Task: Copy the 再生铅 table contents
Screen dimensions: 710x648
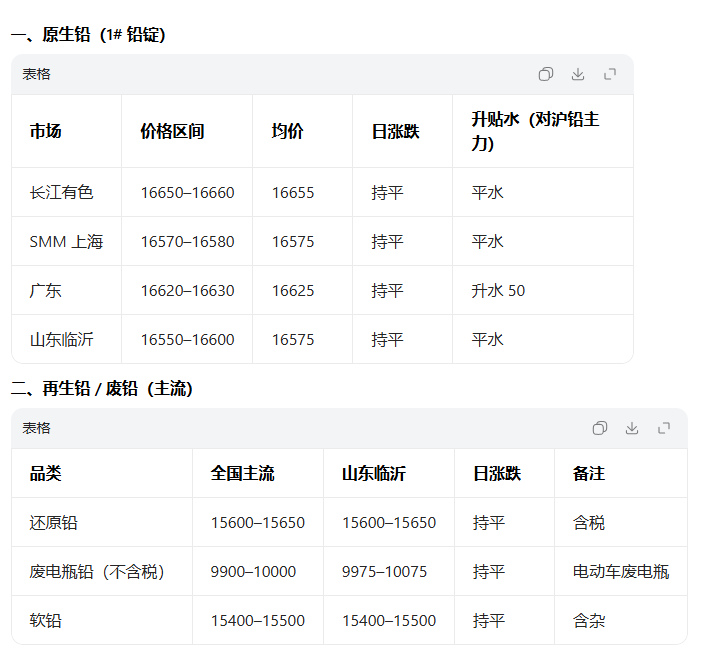Action: (600, 428)
